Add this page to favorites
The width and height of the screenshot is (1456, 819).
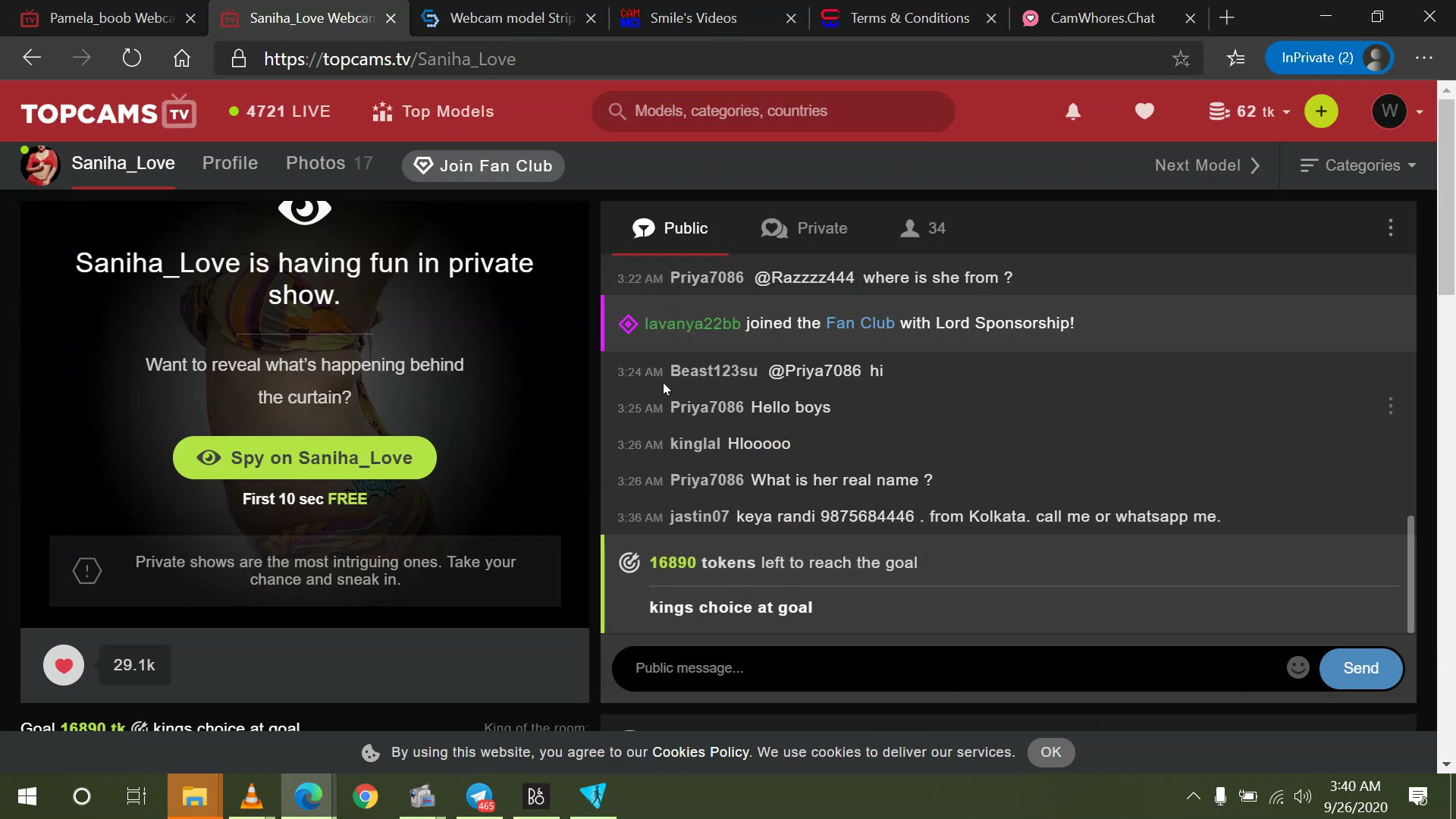coord(1181,59)
